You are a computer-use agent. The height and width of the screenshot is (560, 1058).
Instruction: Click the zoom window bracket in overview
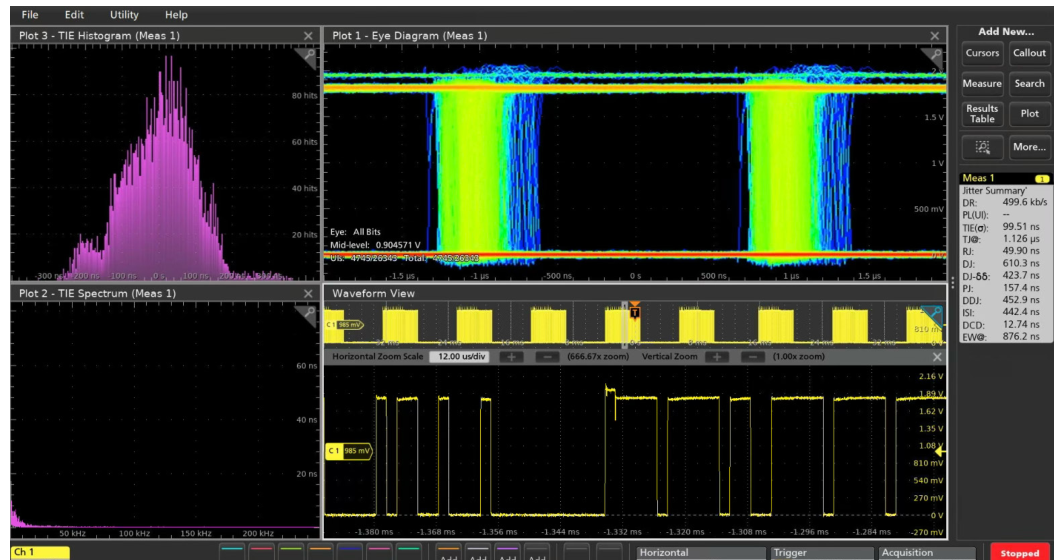coord(625,324)
